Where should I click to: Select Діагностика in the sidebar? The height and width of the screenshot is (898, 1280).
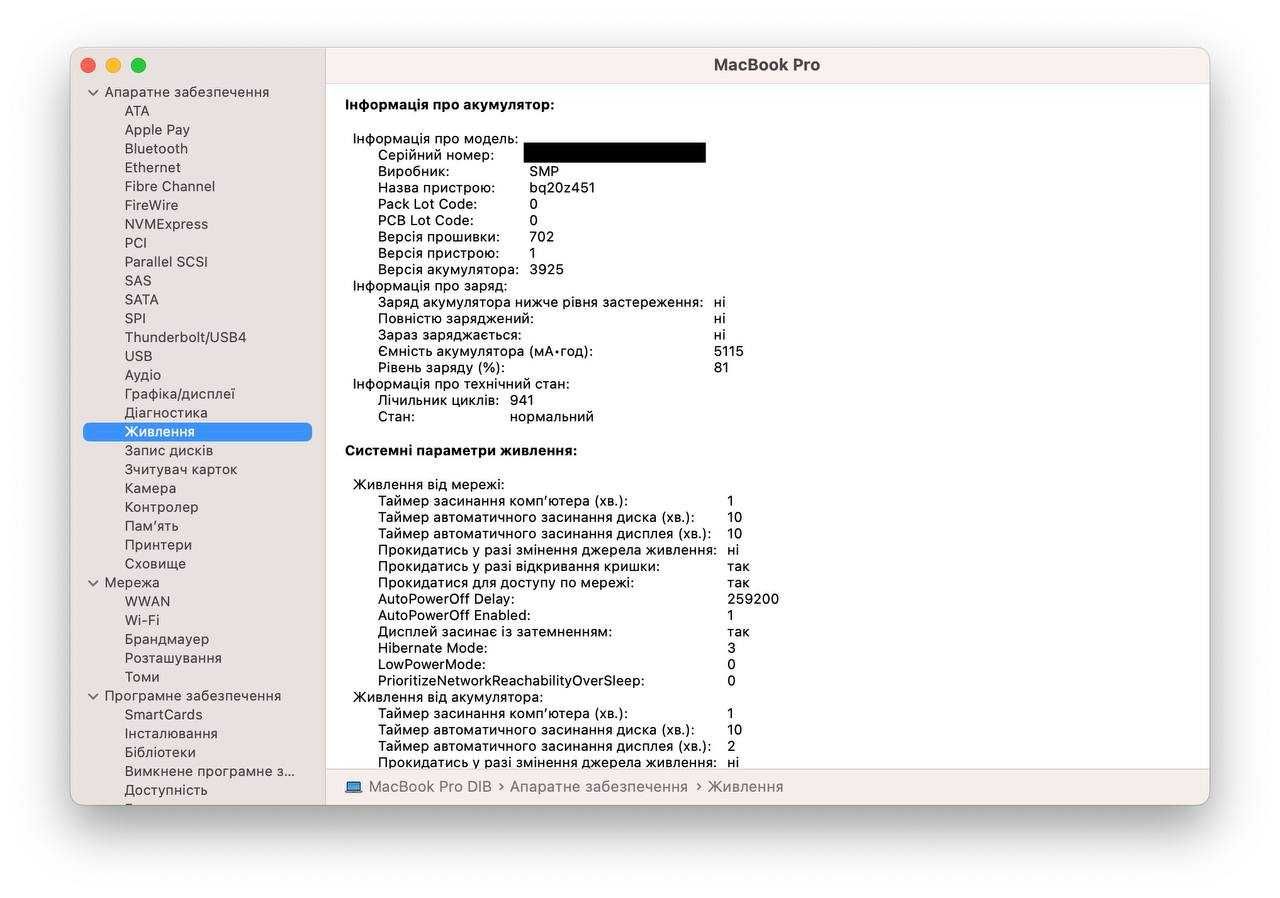point(166,413)
